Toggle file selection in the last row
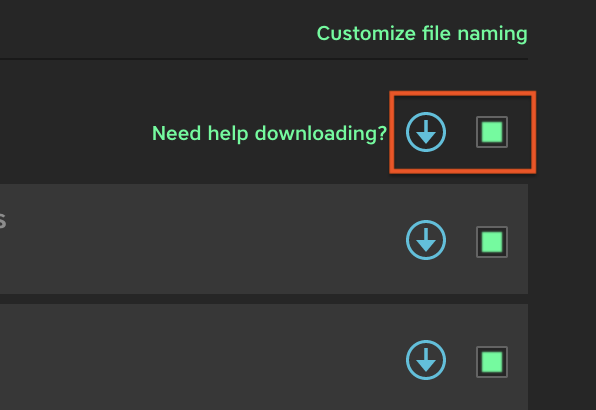This screenshot has width=596, height=410. (x=492, y=362)
